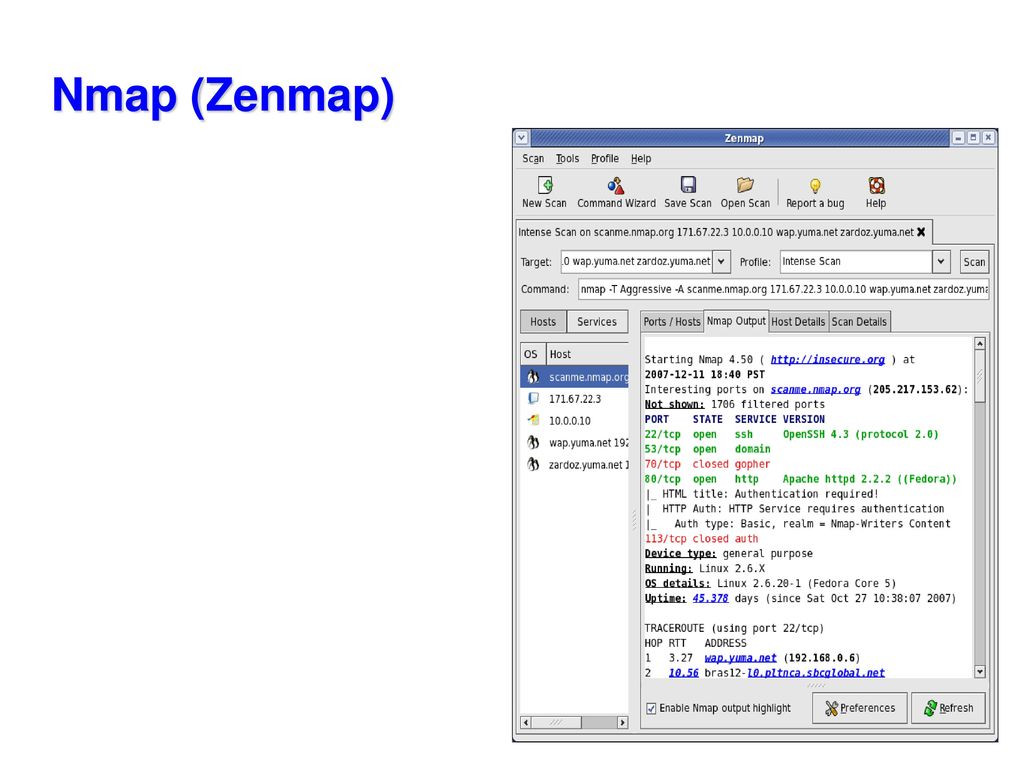
Task: Click the 53/tcp open domain line
Action: 707,449
